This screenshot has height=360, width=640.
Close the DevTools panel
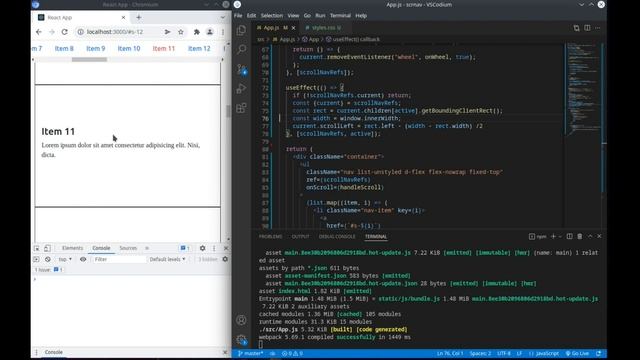(x=226, y=248)
